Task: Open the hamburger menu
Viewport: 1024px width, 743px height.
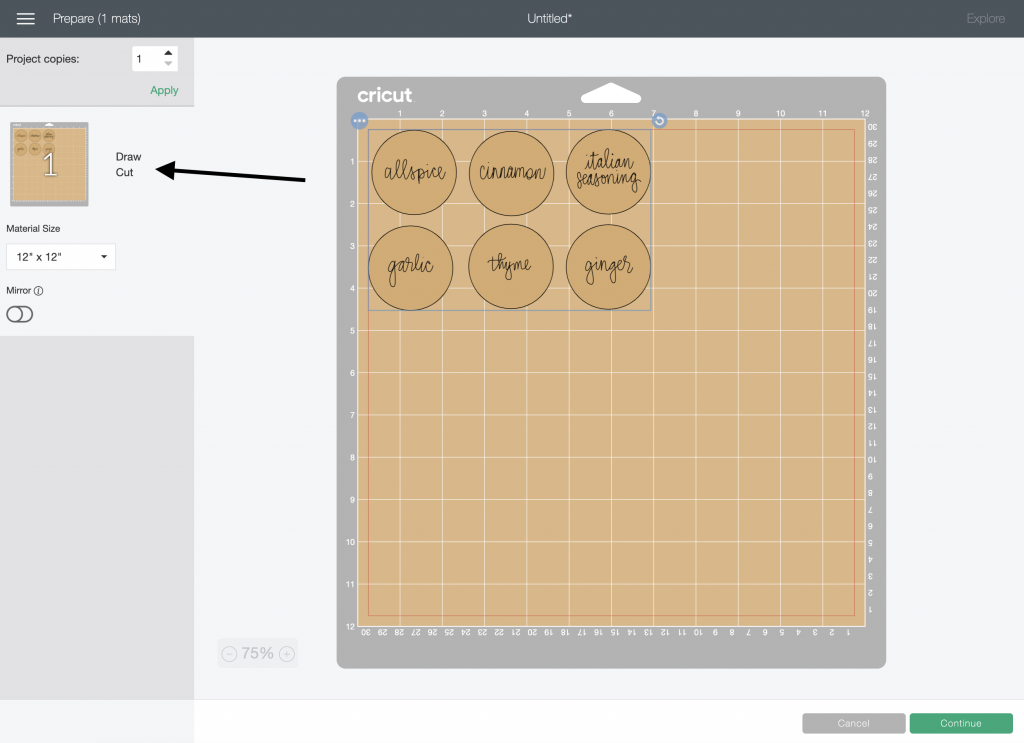Action: tap(25, 19)
